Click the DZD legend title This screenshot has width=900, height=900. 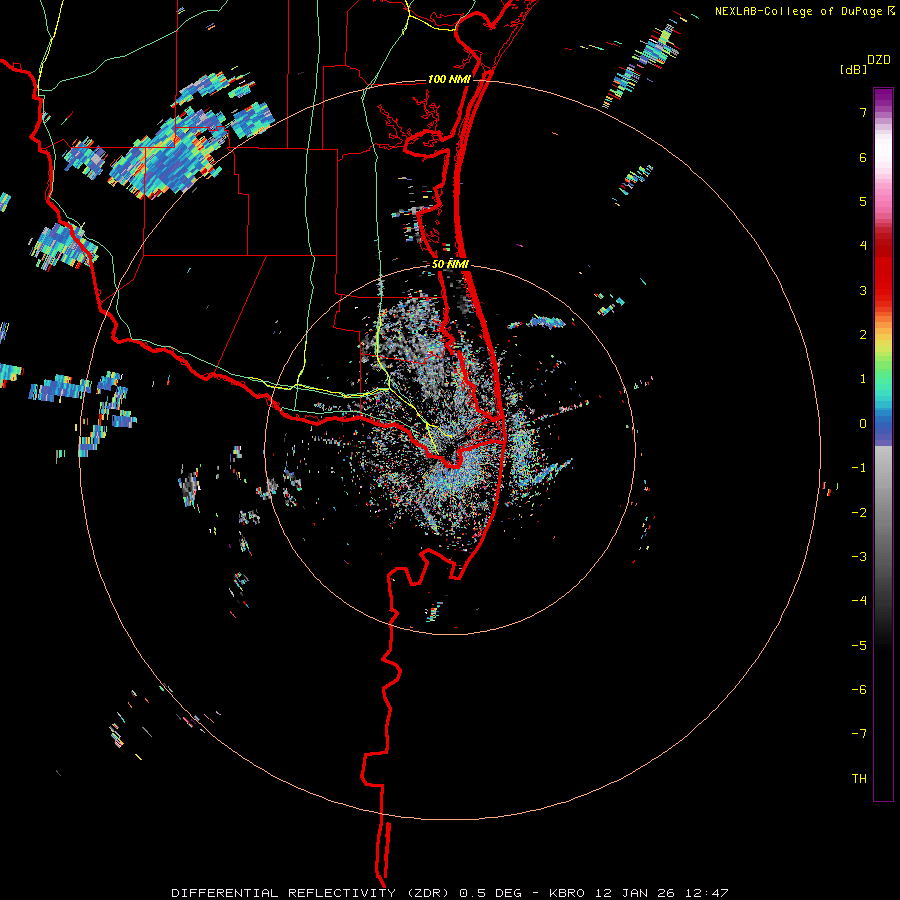coord(879,60)
